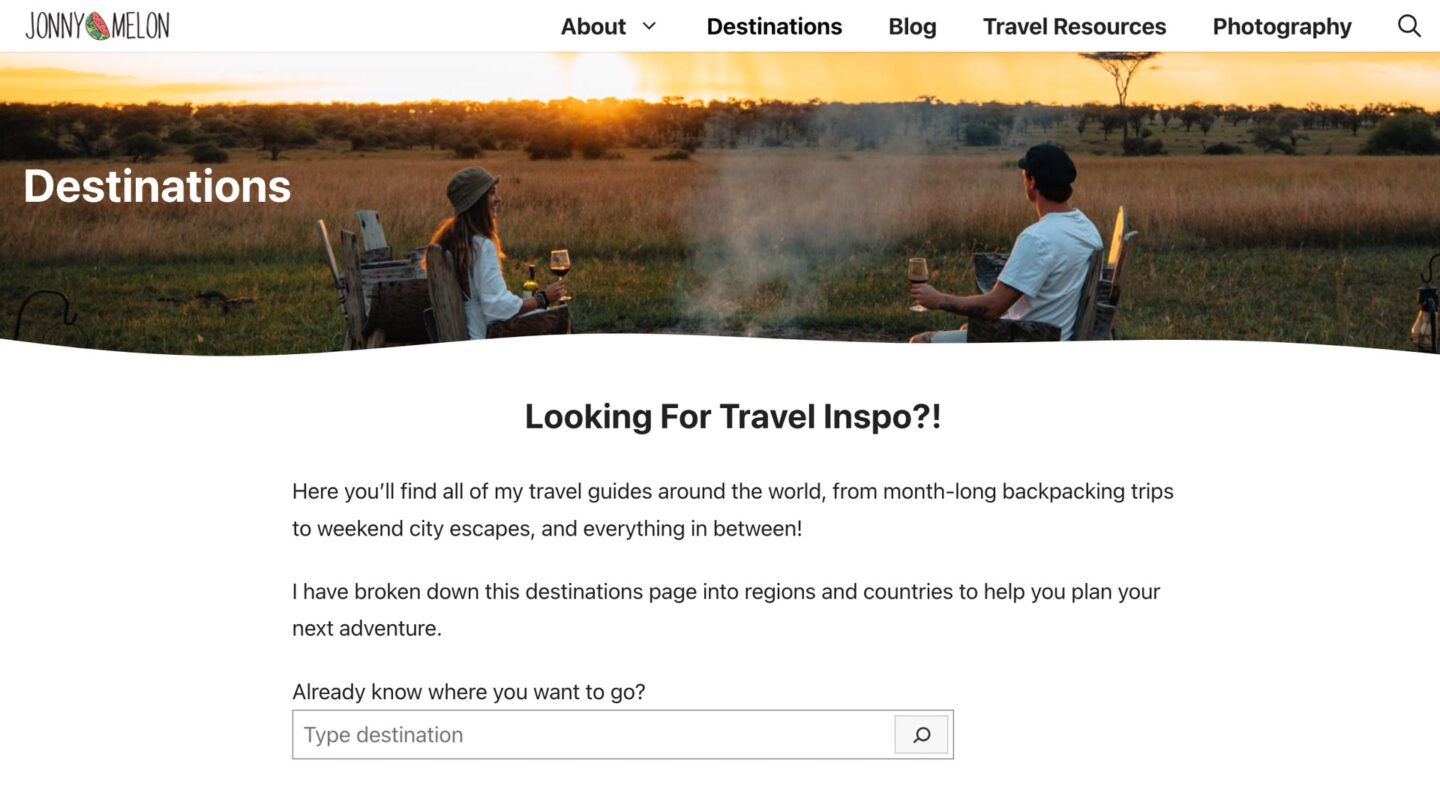Expand the About menu chevron
Image resolution: width=1440 pixels, height=799 pixels.
[x=649, y=26]
